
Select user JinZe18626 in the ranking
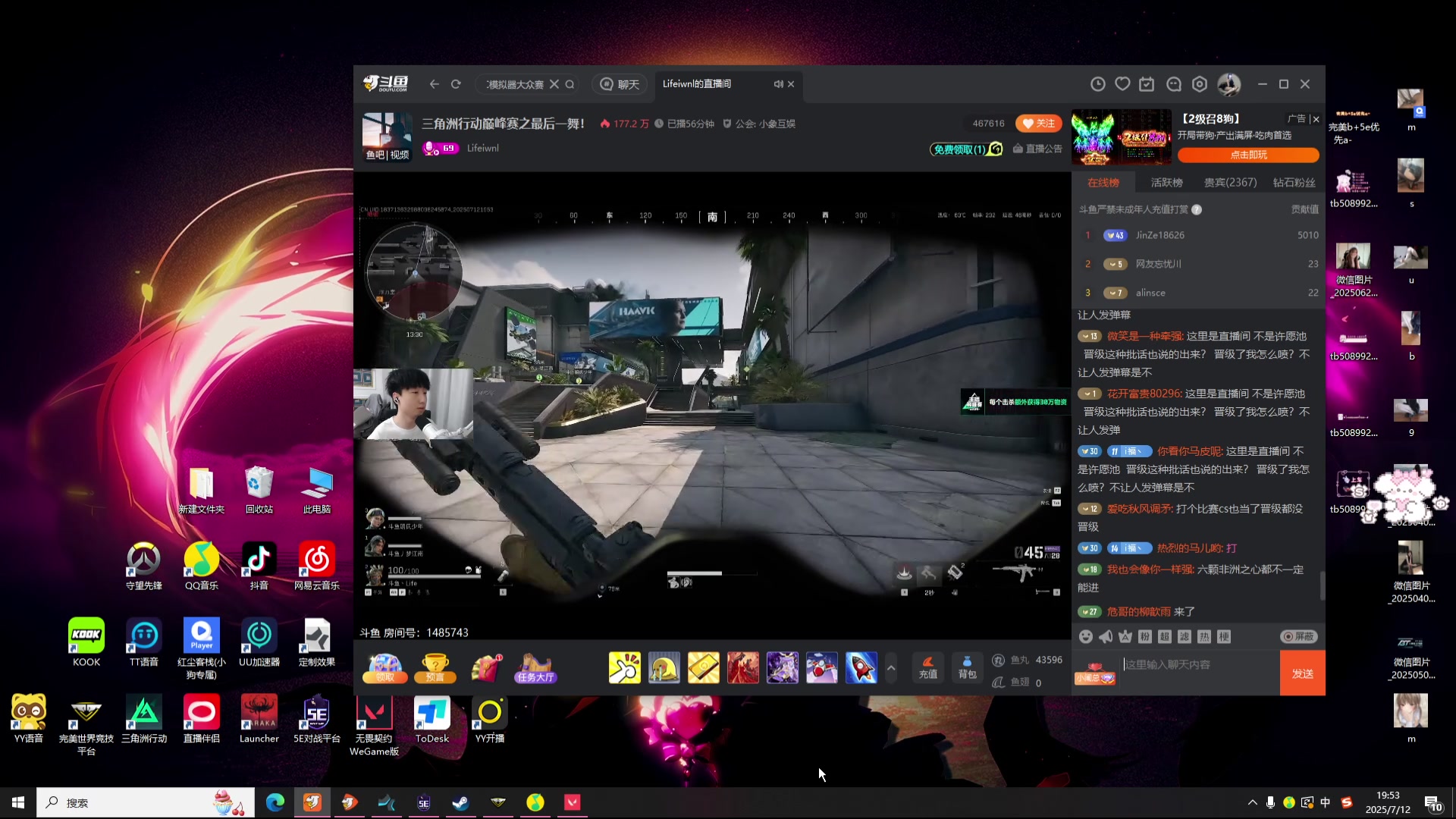[1159, 235]
